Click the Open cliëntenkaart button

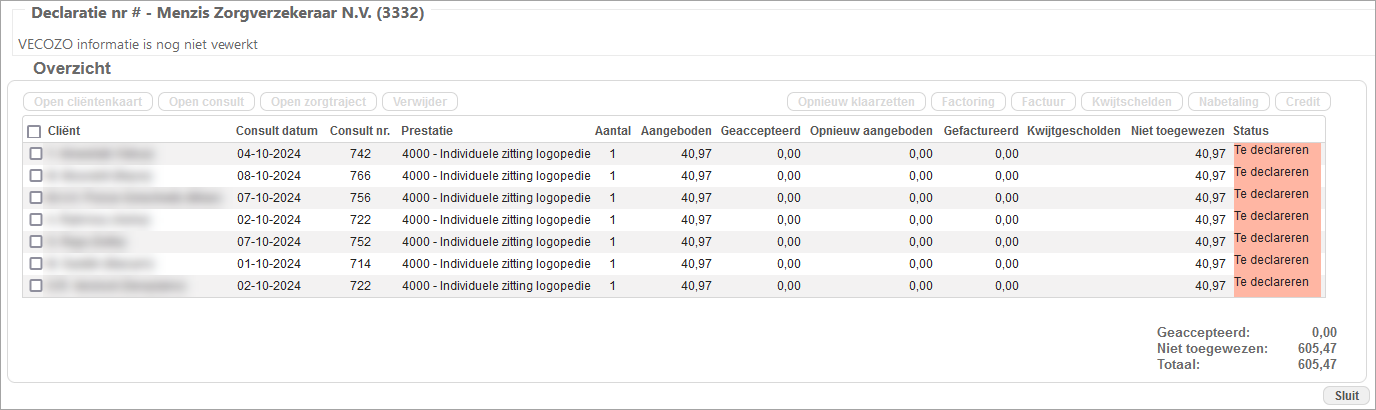[88, 102]
